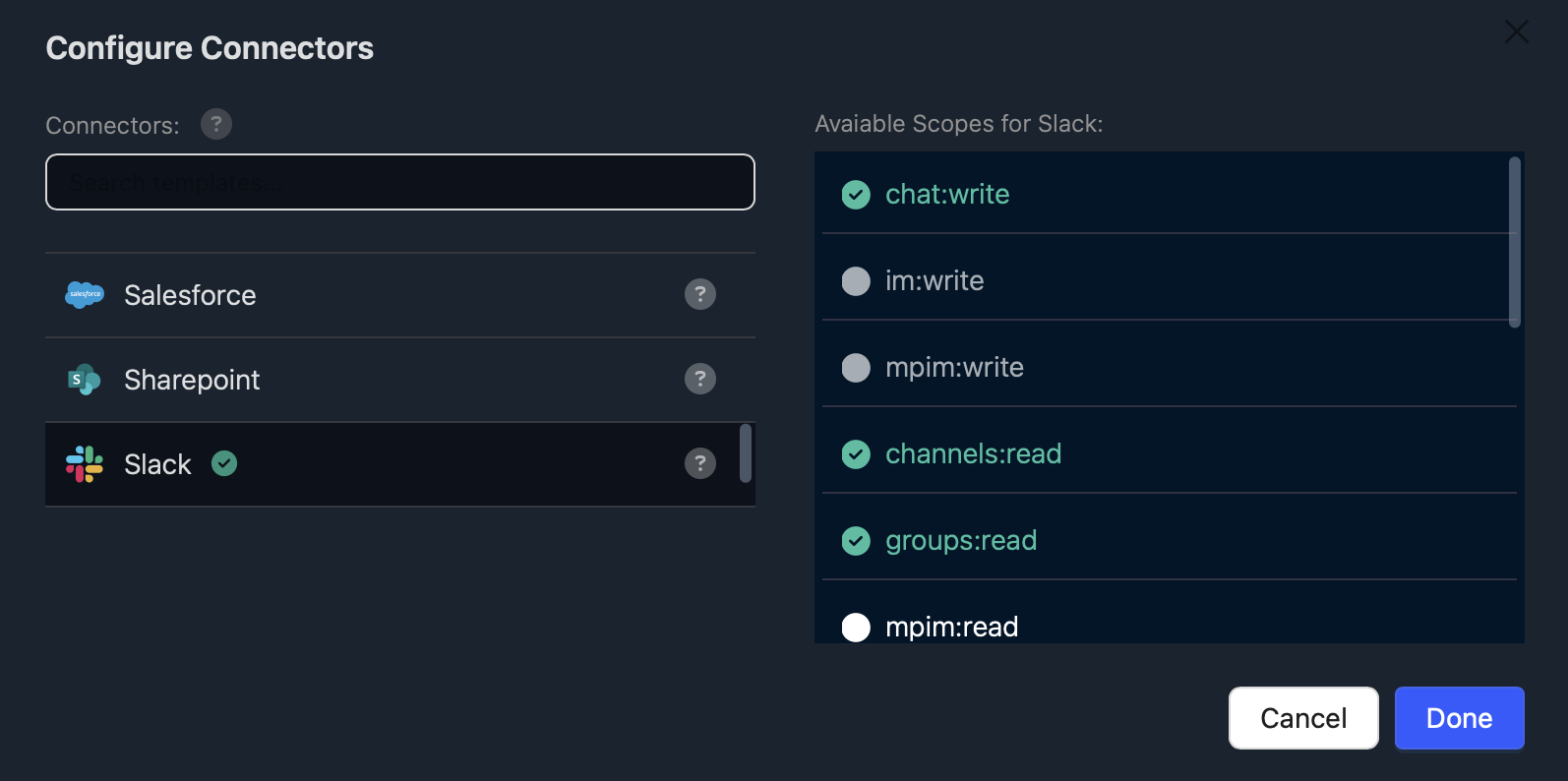Toggle the mpim:read scope
The height and width of the screenshot is (781, 1568).
856,627
